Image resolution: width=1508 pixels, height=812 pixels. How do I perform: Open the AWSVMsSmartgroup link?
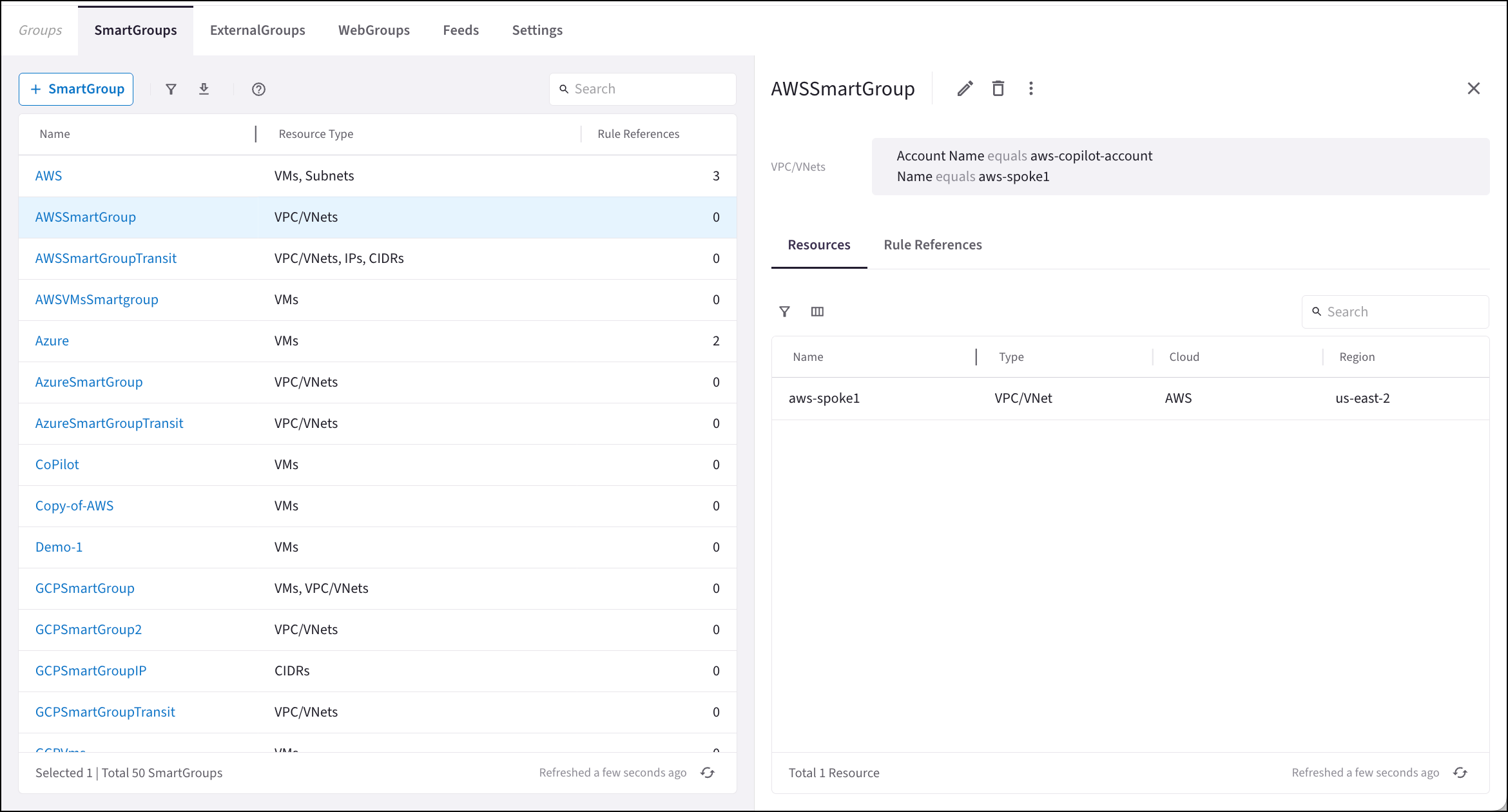(x=97, y=299)
